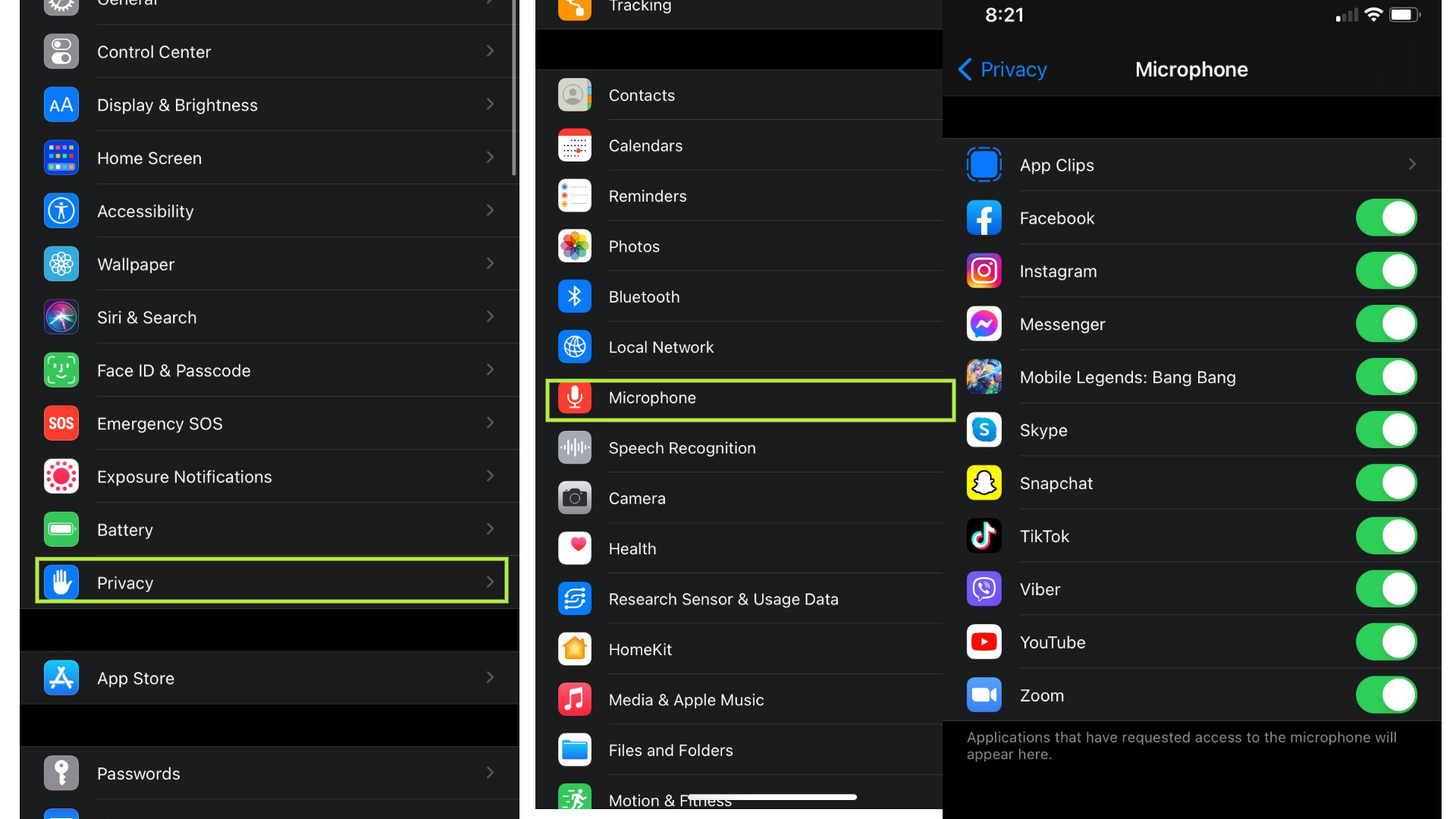Image resolution: width=1456 pixels, height=819 pixels.
Task: Click the Viber app icon
Action: (x=982, y=589)
